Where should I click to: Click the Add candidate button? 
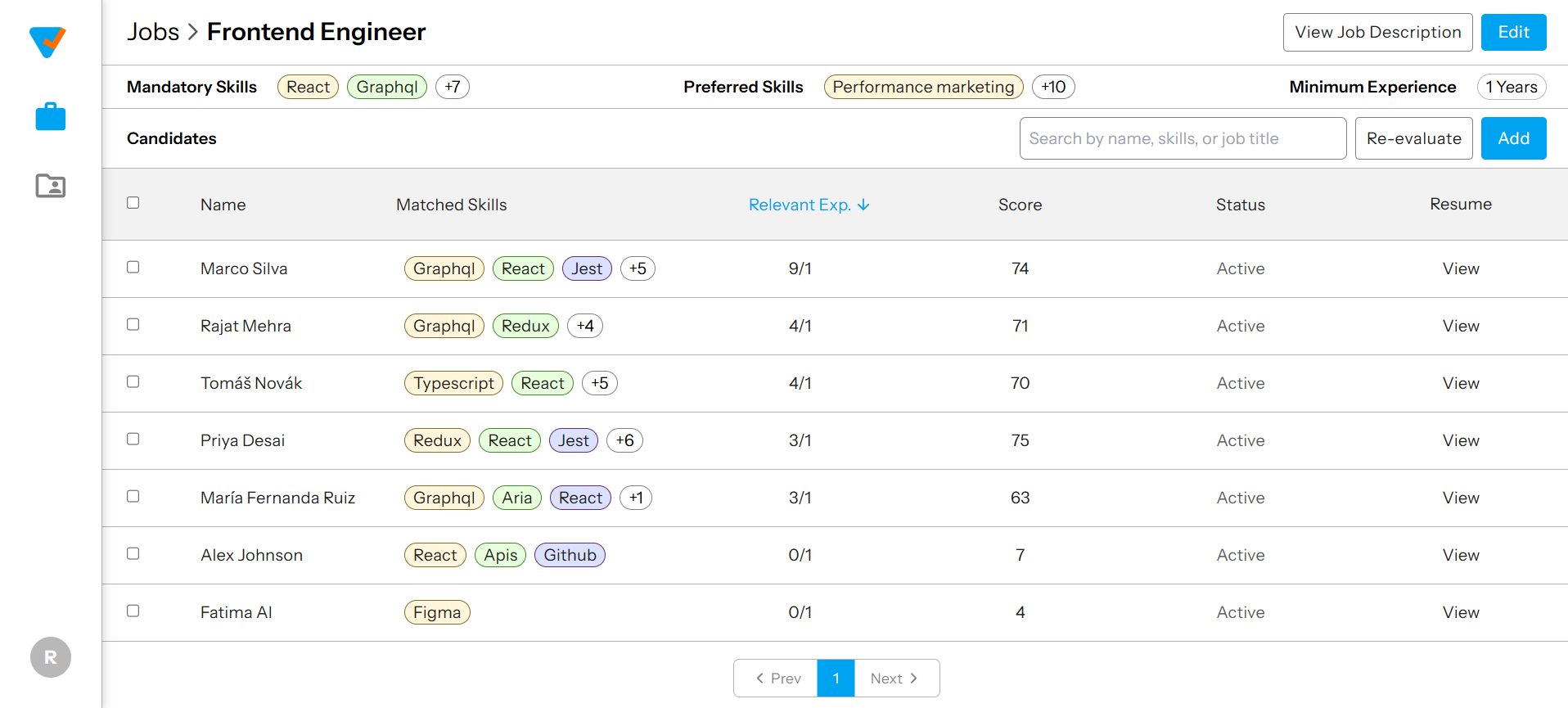(1514, 138)
